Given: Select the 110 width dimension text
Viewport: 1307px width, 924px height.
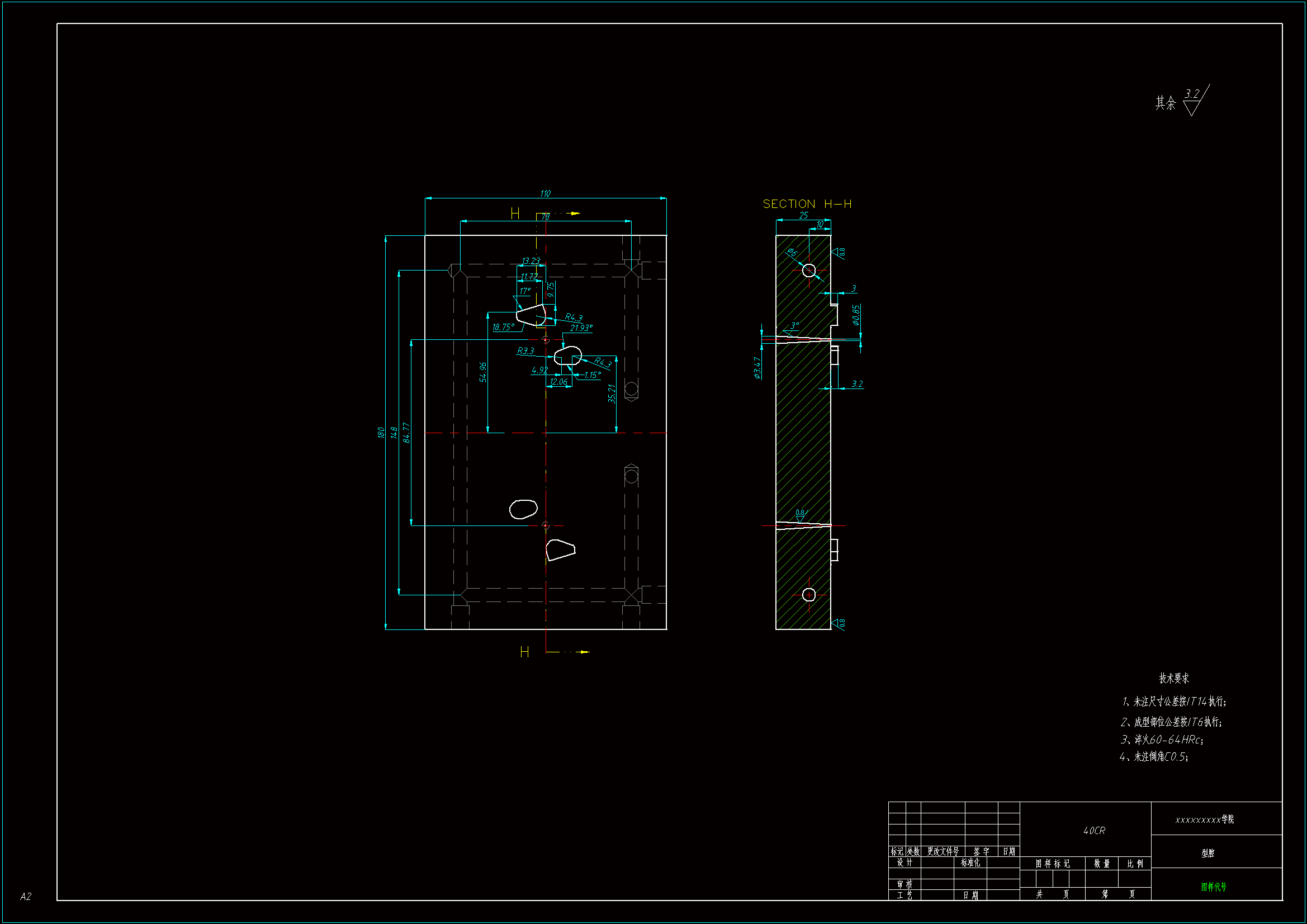Looking at the screenshot, I should coord(545,193).
